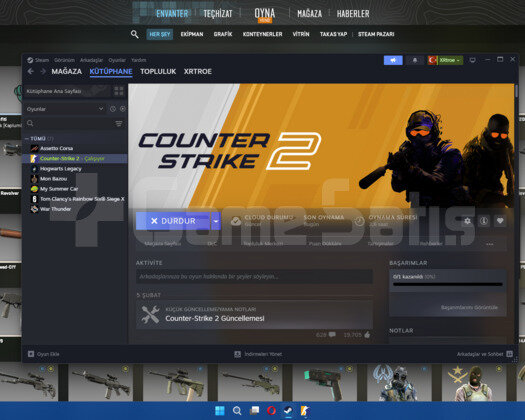The width and height of the screenshot is (525, 420).
Task: Open the EKİPMAN inventory tab
Action: (x=192, y=34)
